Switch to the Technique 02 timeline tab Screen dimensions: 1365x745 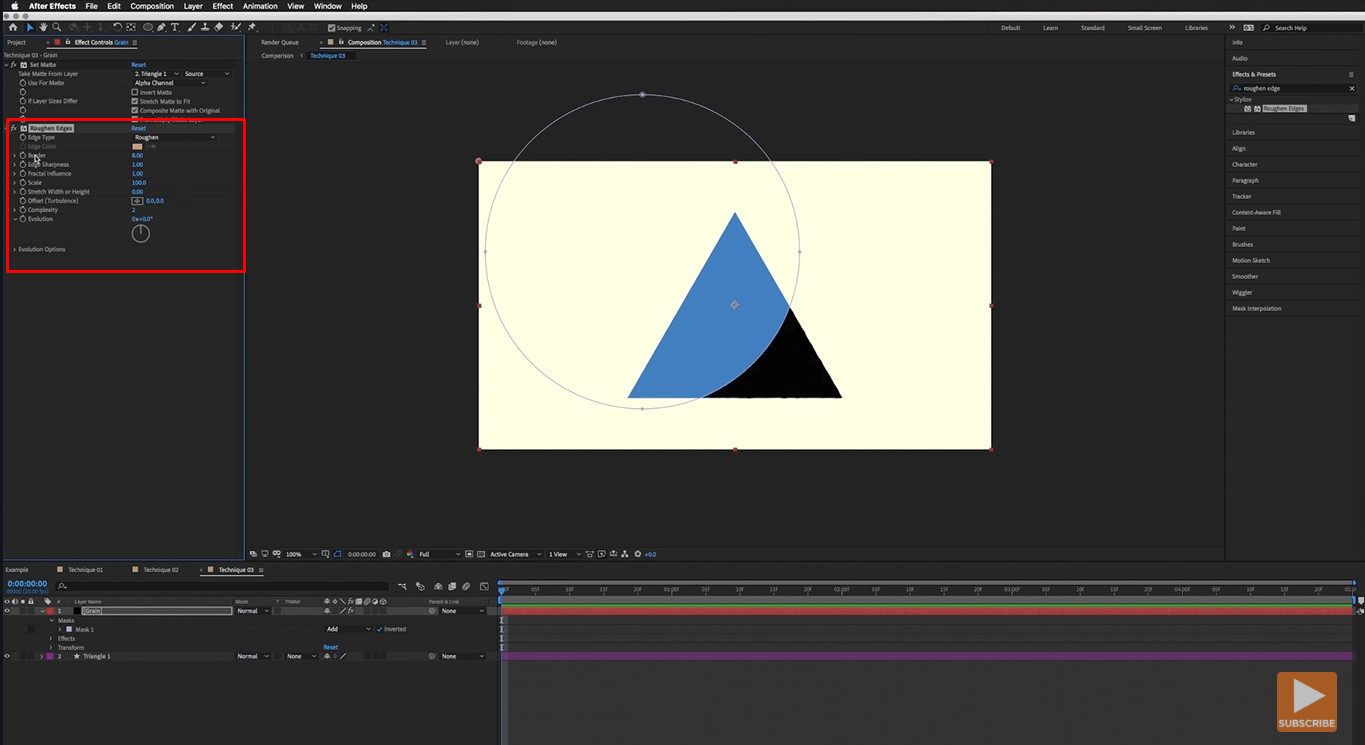point(160,569)
